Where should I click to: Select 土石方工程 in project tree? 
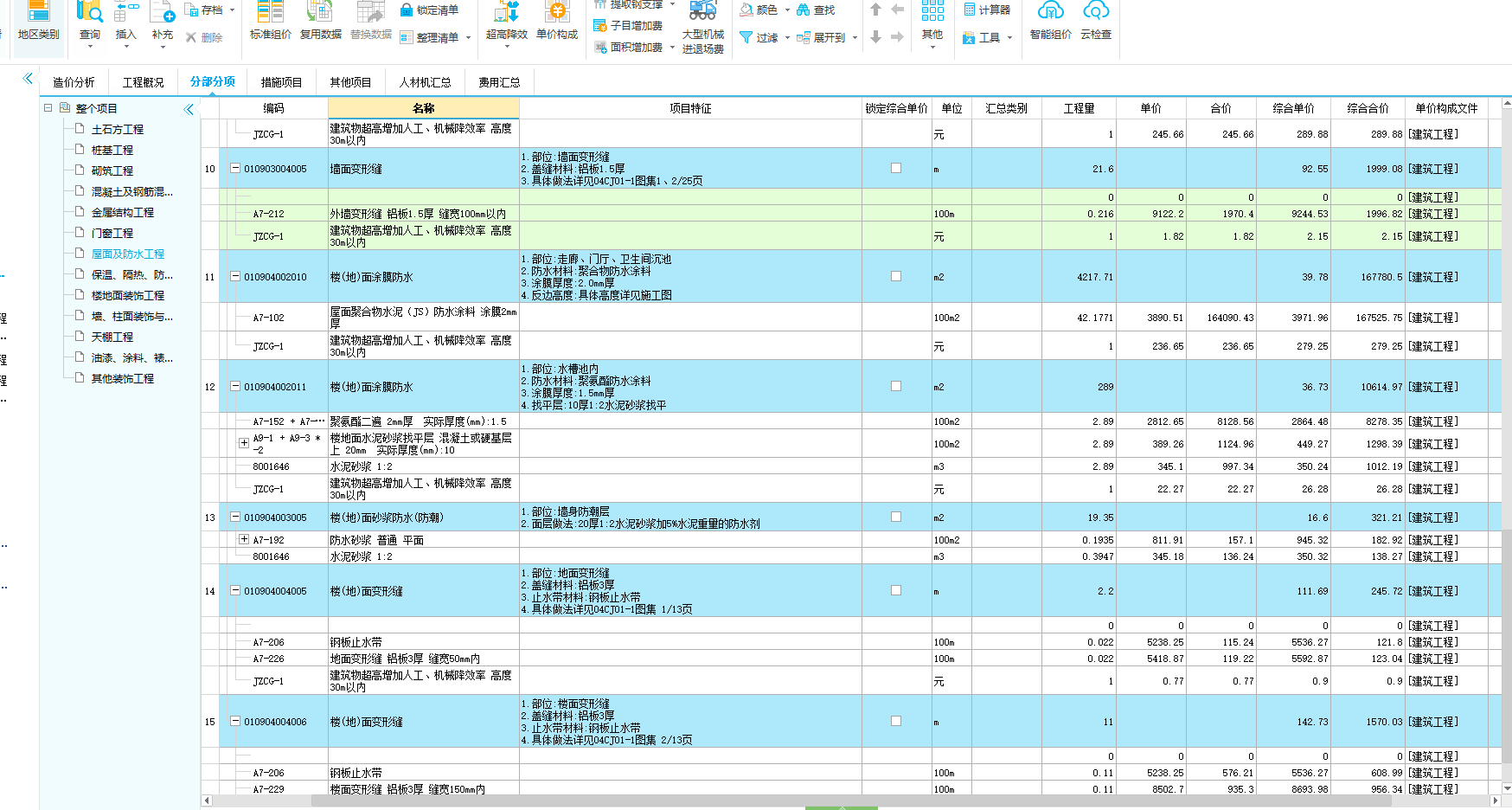118,129
